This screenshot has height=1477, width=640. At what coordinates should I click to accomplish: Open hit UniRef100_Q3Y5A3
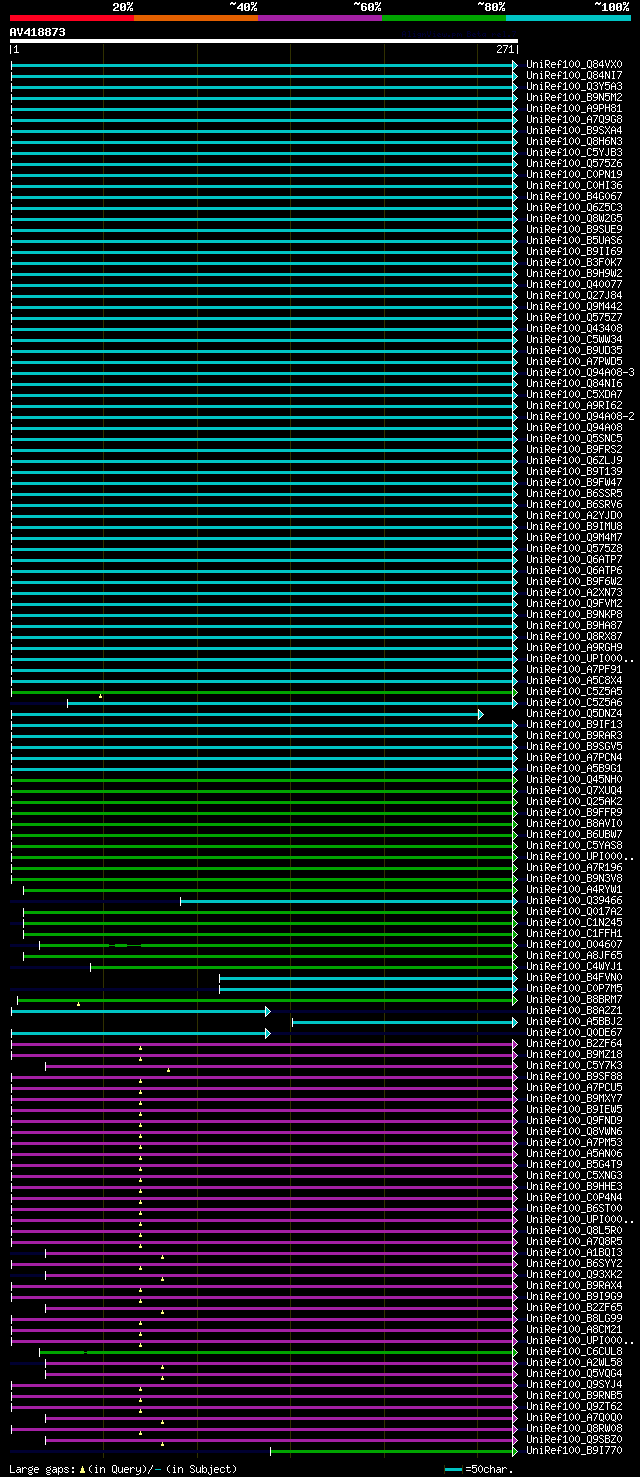[x=573, y=86]
